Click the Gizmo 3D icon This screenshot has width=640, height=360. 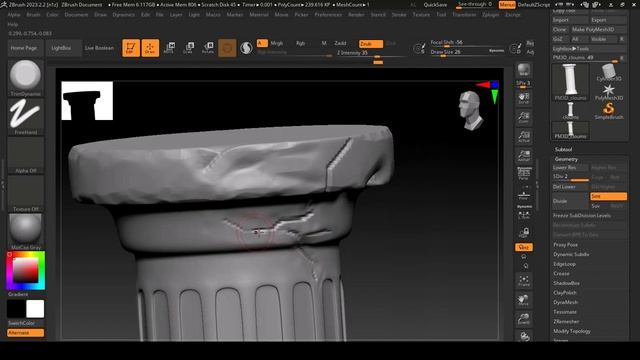(x=227, y=48)
